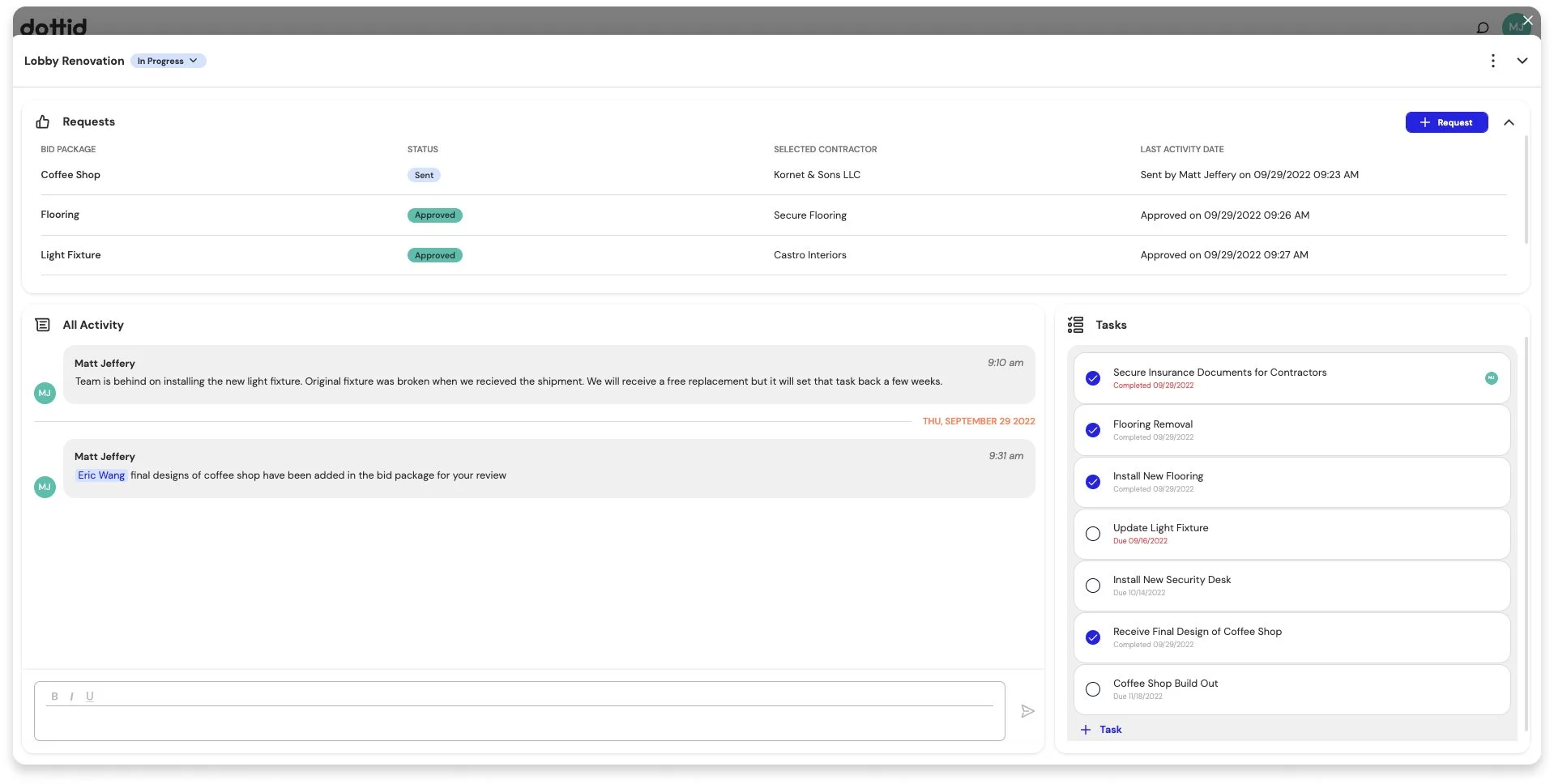1554x784 pixels.
Task: Click the All Activity list icon
Action: pyautogui.click(x=43, y=325)
